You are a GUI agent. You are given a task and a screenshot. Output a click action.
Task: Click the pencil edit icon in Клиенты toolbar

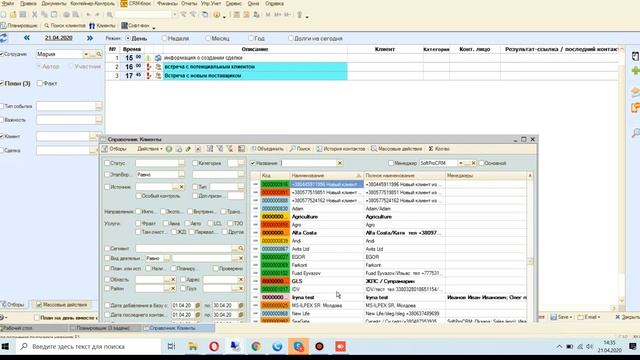[x=188, y=149]
